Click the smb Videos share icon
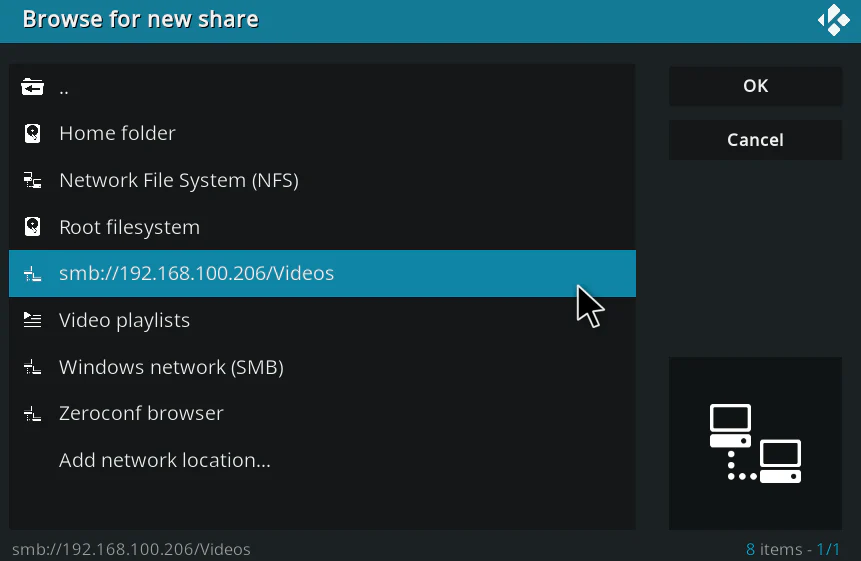Image resolution: width=861 pixels, height=561 pixels. [33, 274]
